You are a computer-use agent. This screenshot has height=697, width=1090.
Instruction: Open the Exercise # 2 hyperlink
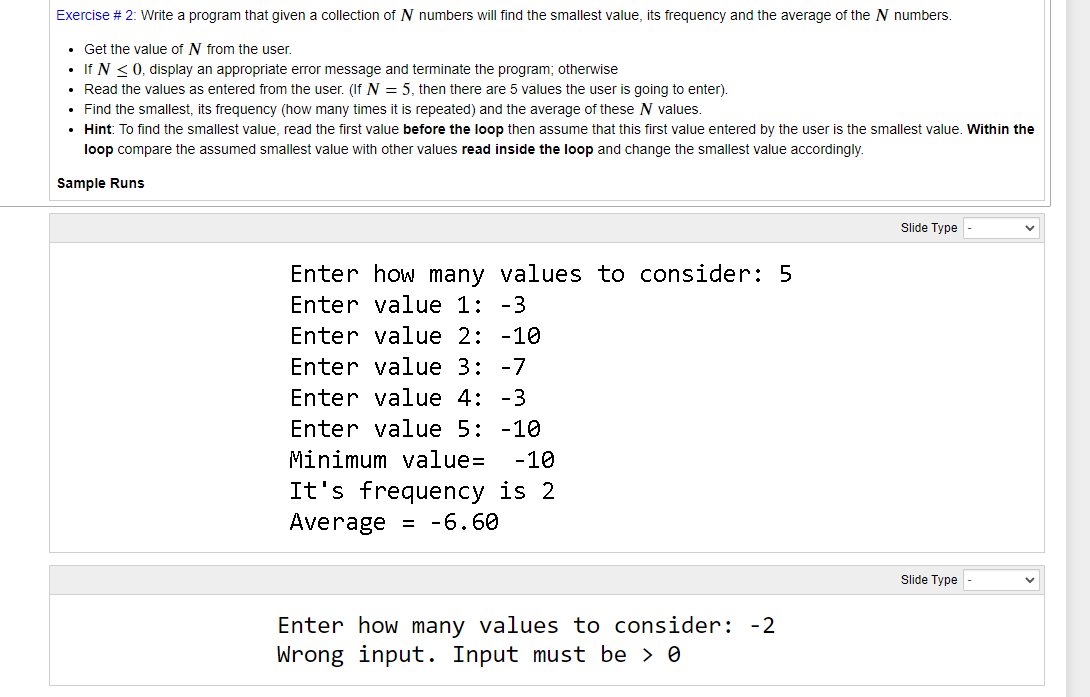coord(88,15)
